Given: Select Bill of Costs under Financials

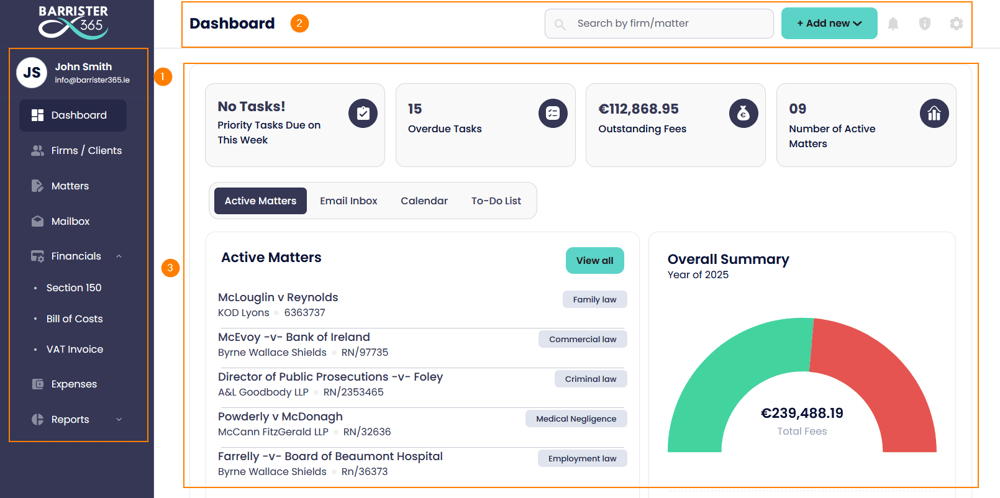Looking at the screenshot, I should point(74,319).
